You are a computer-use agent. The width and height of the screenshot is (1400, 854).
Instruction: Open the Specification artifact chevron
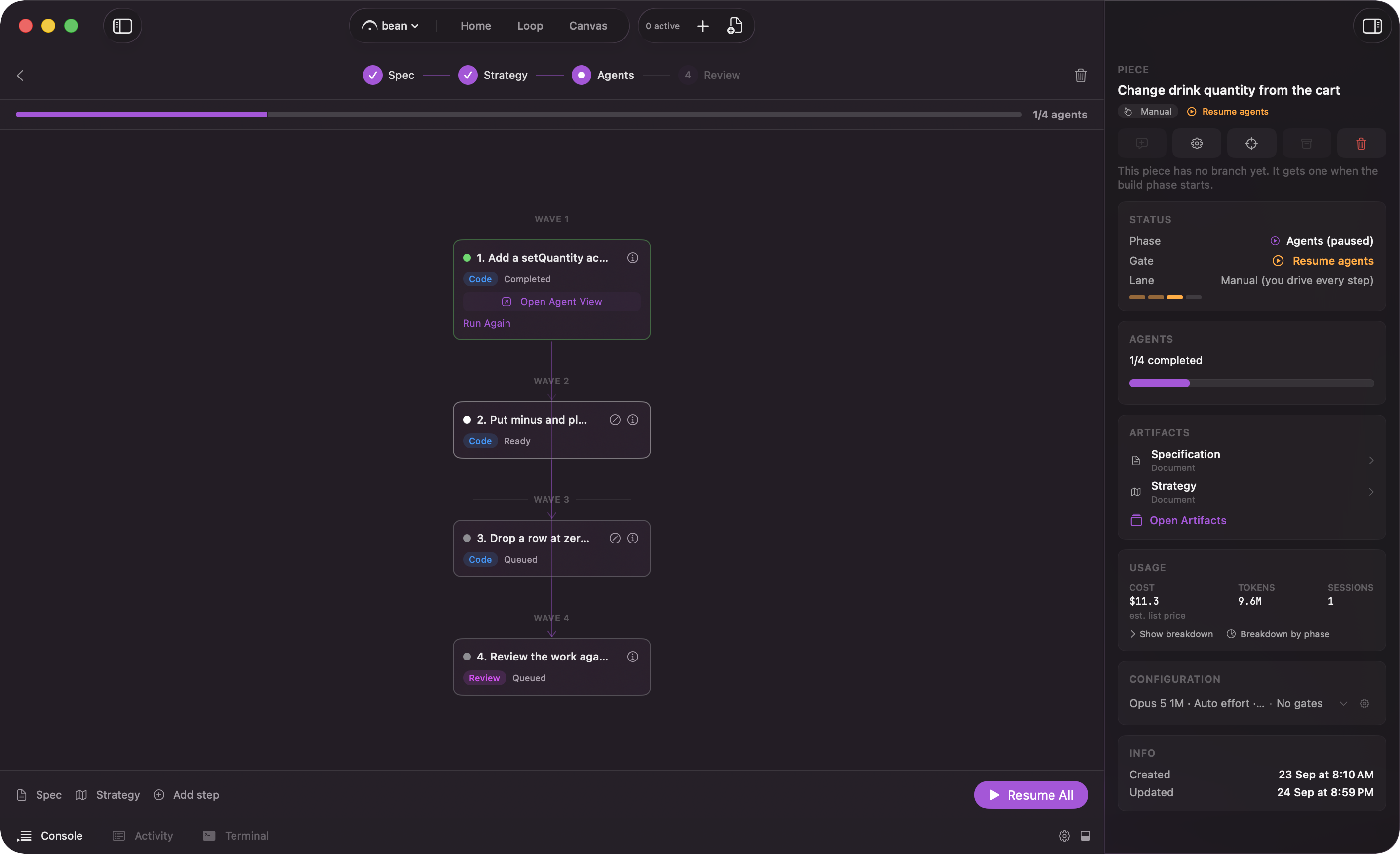click(1370, 460)
